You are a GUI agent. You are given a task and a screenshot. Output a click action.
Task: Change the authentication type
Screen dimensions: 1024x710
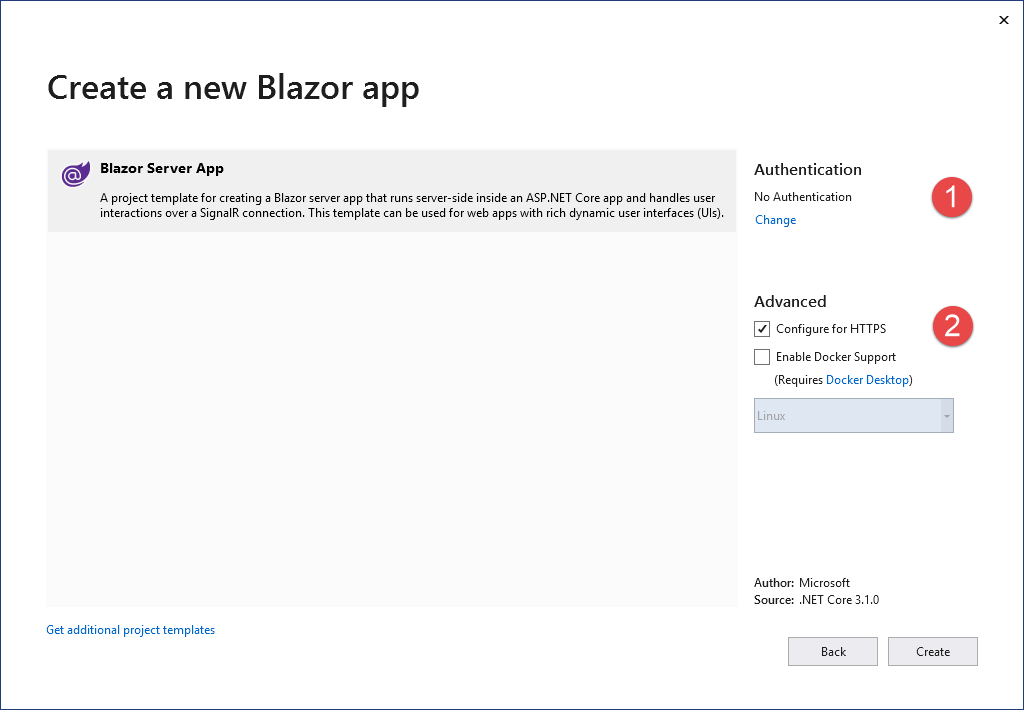click(x=775, y=220)
